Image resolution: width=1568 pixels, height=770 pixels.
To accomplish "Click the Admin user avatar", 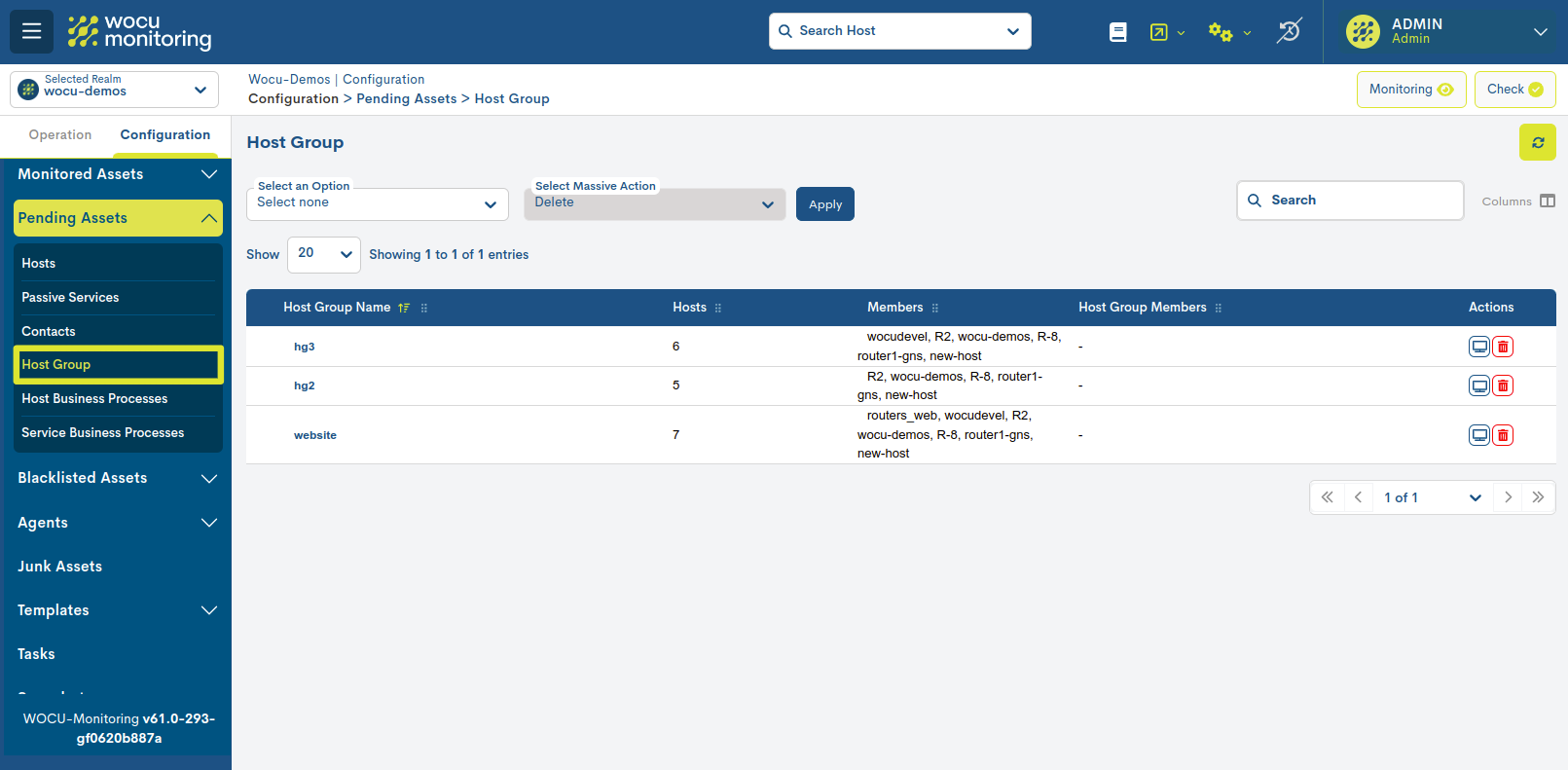I will coord(1363,31).
